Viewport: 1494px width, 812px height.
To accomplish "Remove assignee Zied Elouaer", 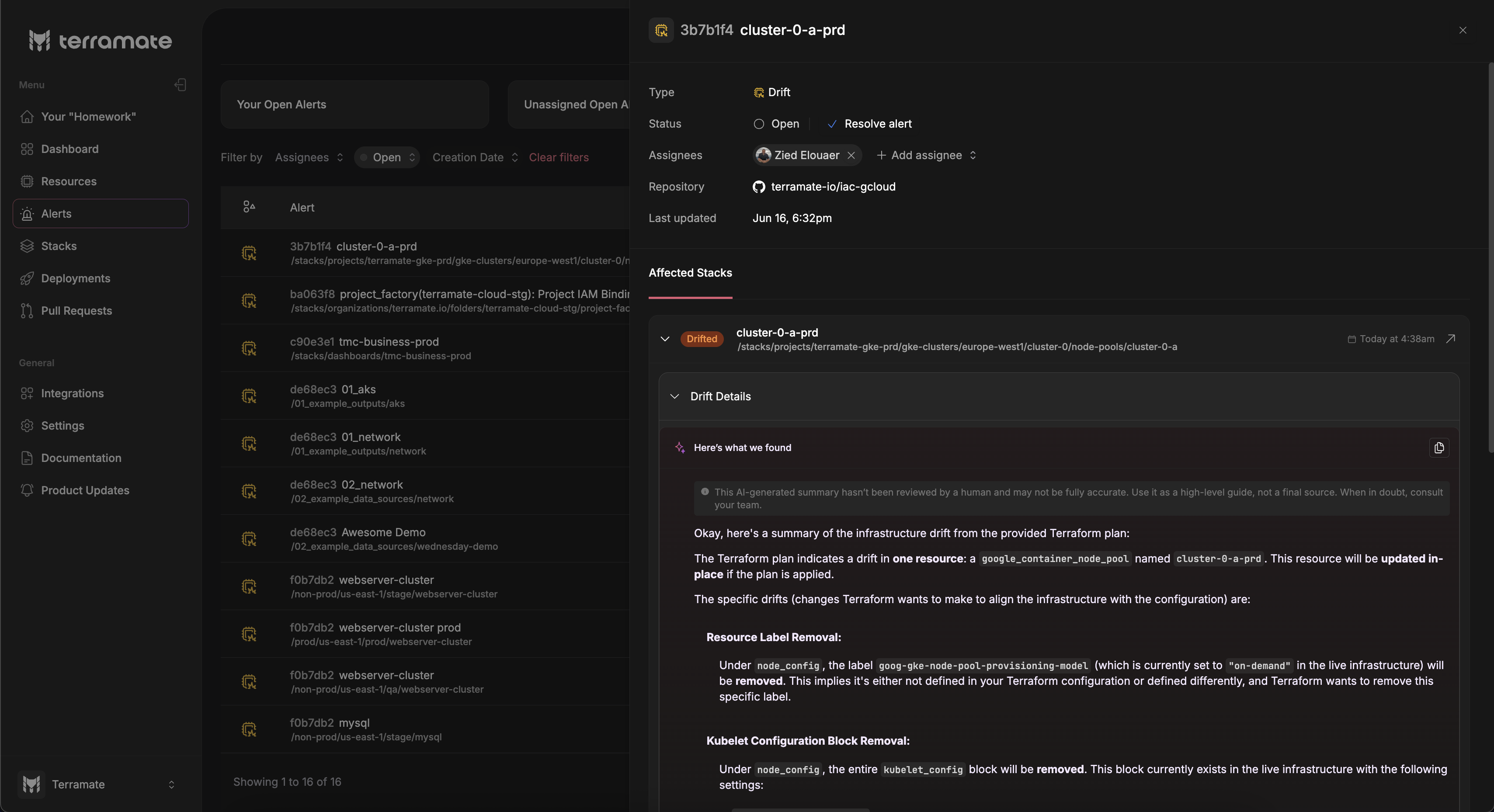I will [851, 156].
